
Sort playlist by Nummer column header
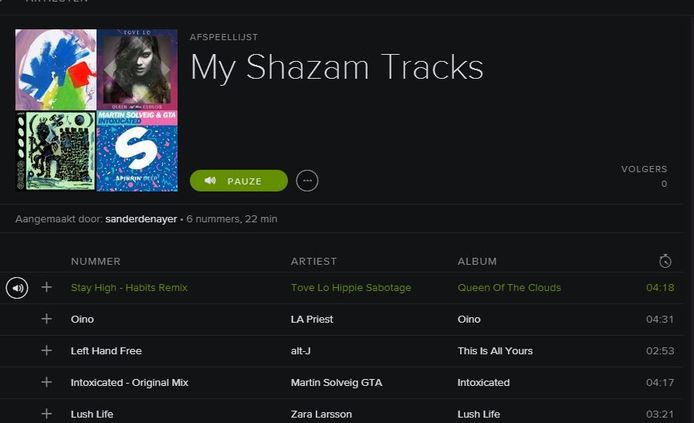pos(95,262)
